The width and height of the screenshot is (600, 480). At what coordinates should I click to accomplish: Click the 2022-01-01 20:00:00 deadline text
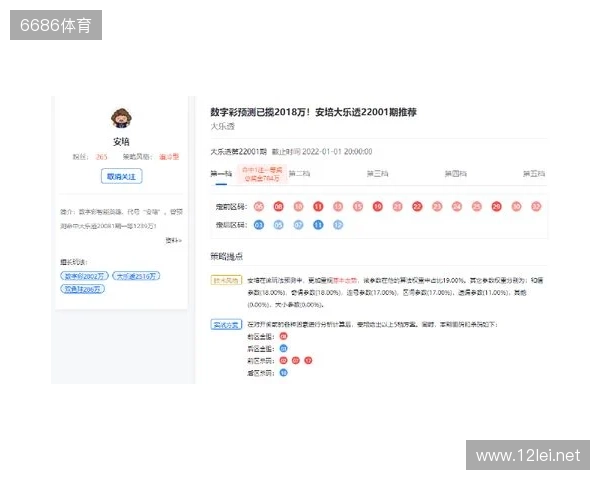pyautogui.click(x=337, y=152)
